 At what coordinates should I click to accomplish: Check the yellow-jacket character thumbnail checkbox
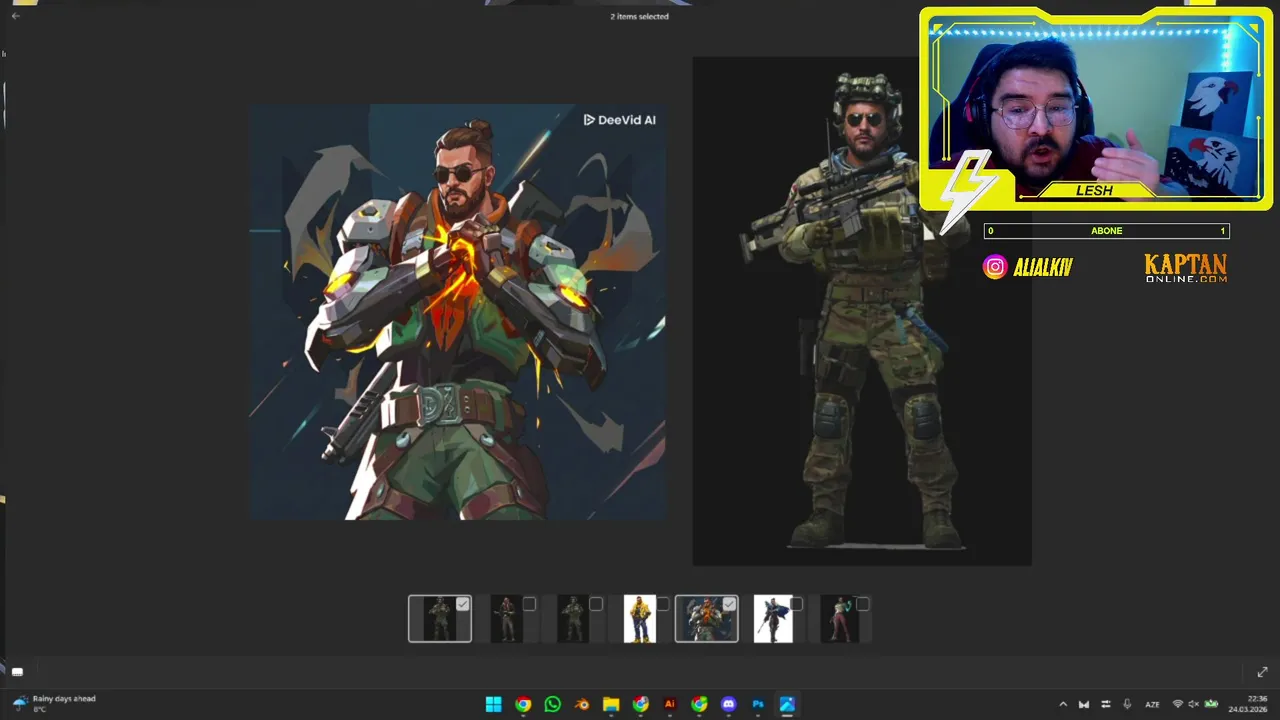tap(663, 604)
